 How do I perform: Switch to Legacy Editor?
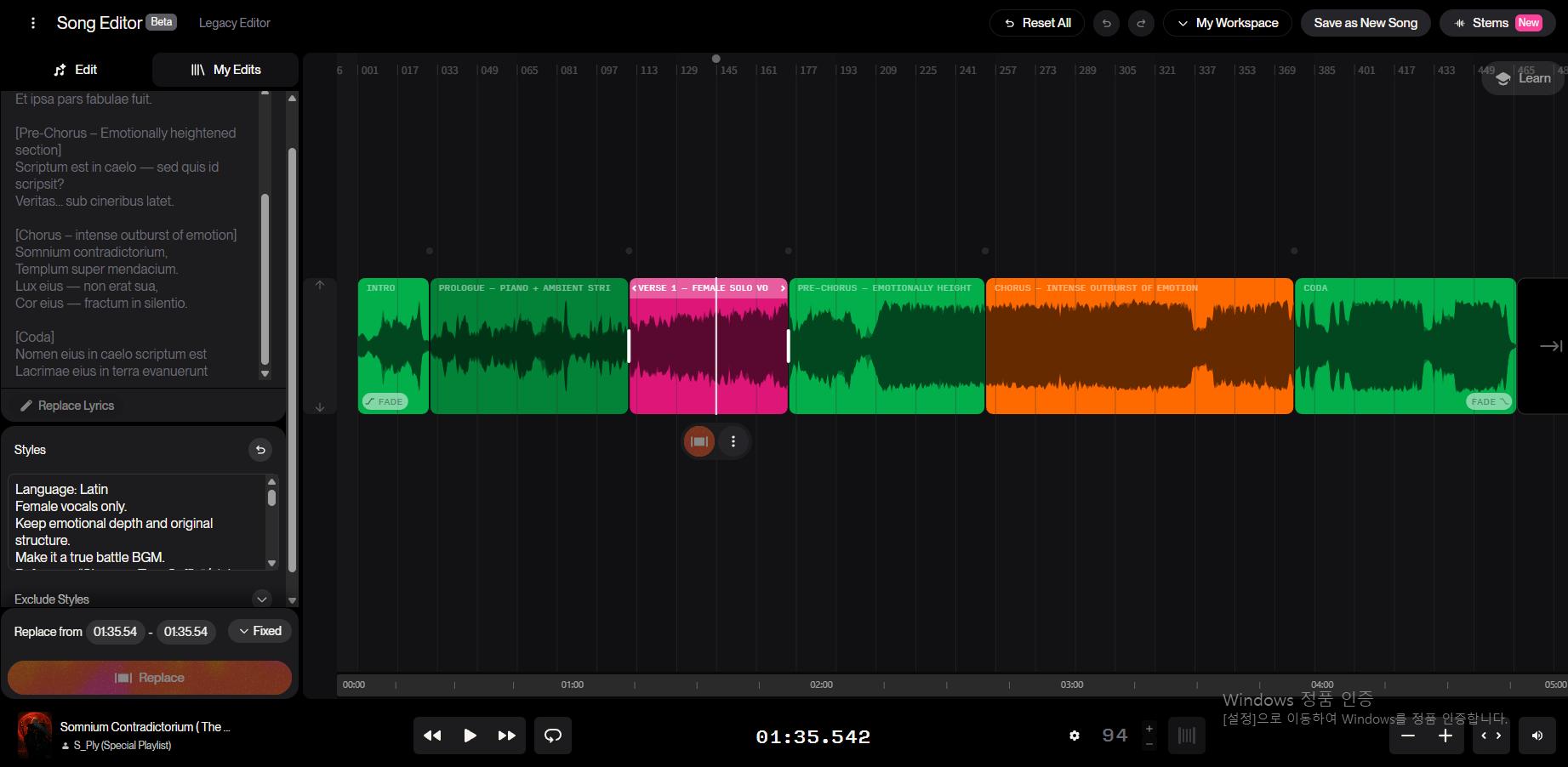(234, 23)
